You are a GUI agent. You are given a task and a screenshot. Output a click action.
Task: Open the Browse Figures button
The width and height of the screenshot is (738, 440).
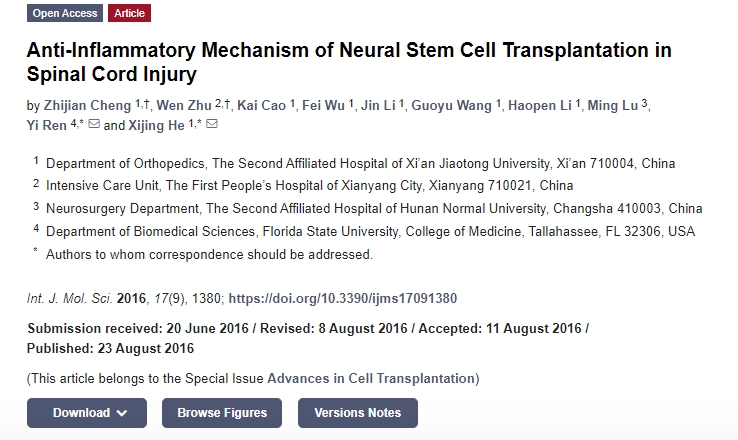[222, 412]
